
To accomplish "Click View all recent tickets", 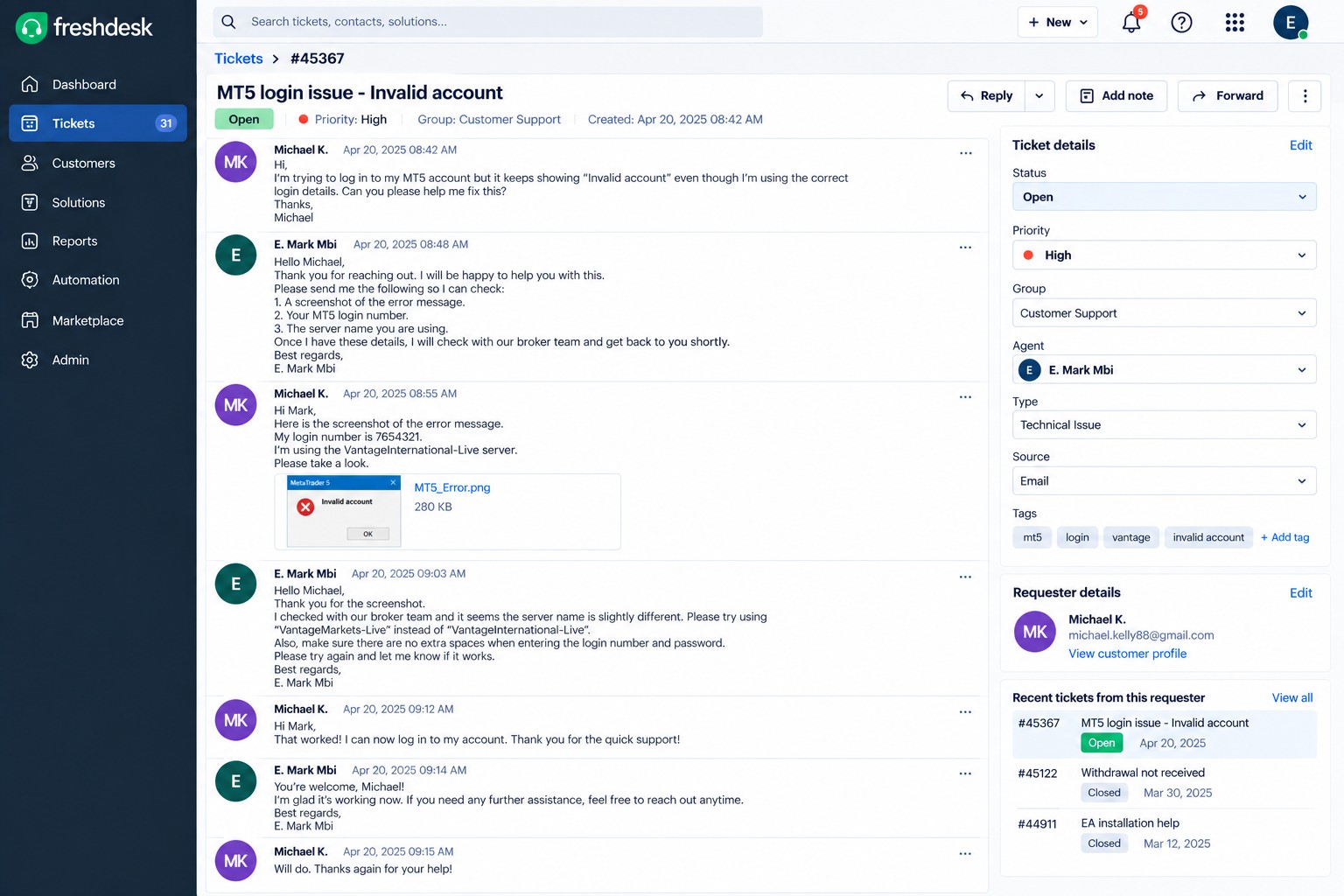I will pos(1292,697).
